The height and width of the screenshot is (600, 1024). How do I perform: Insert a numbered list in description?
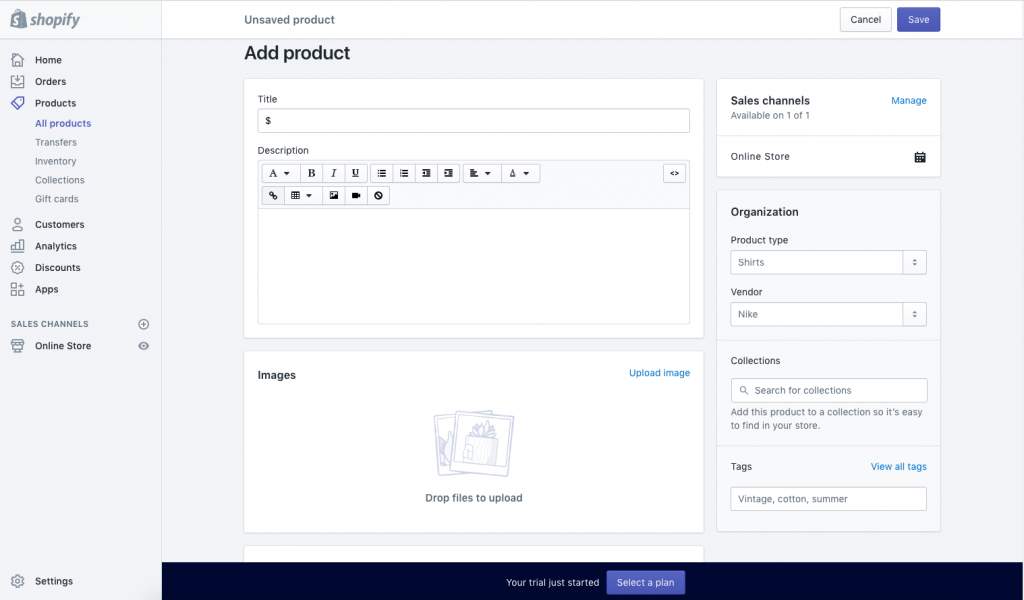[404, 173]
